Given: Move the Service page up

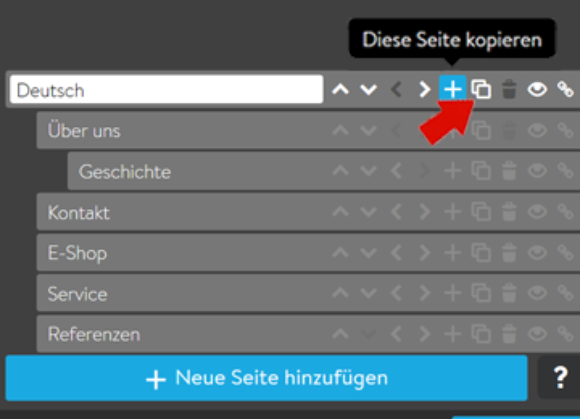Looking at the screenshot, I should [341, 293].
